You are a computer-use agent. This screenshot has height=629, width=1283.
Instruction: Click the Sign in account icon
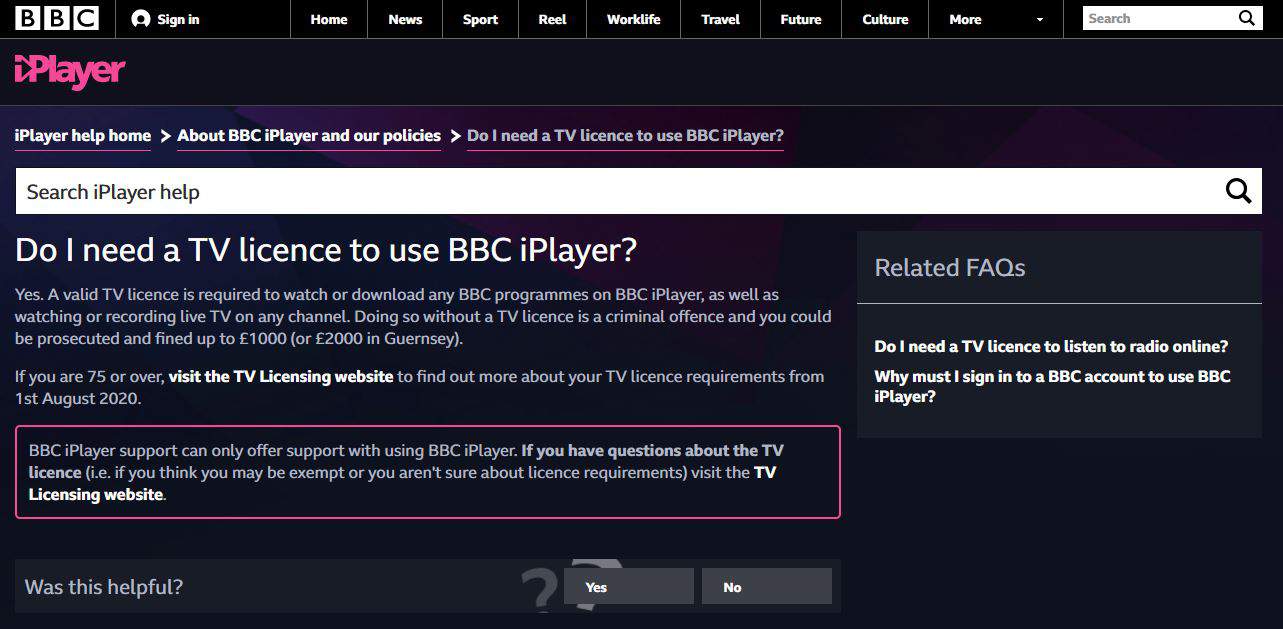pyautogui.click(x=141, y=19)
